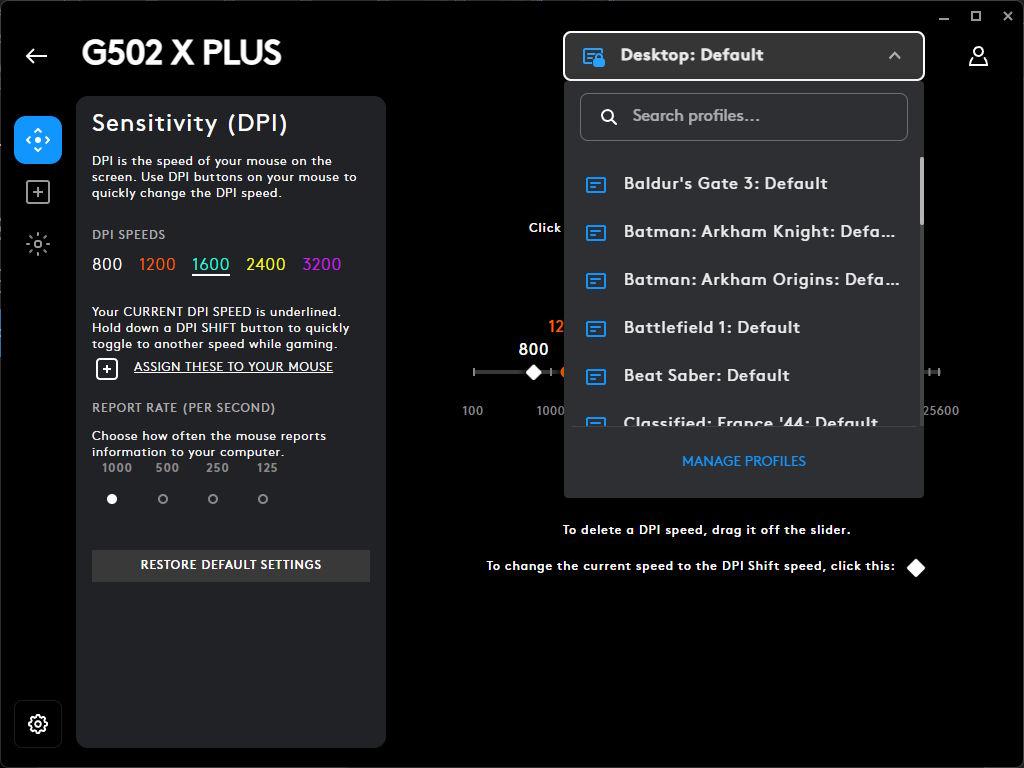
Task: Go back with the left arrow icon
Action: pos(37,56)
